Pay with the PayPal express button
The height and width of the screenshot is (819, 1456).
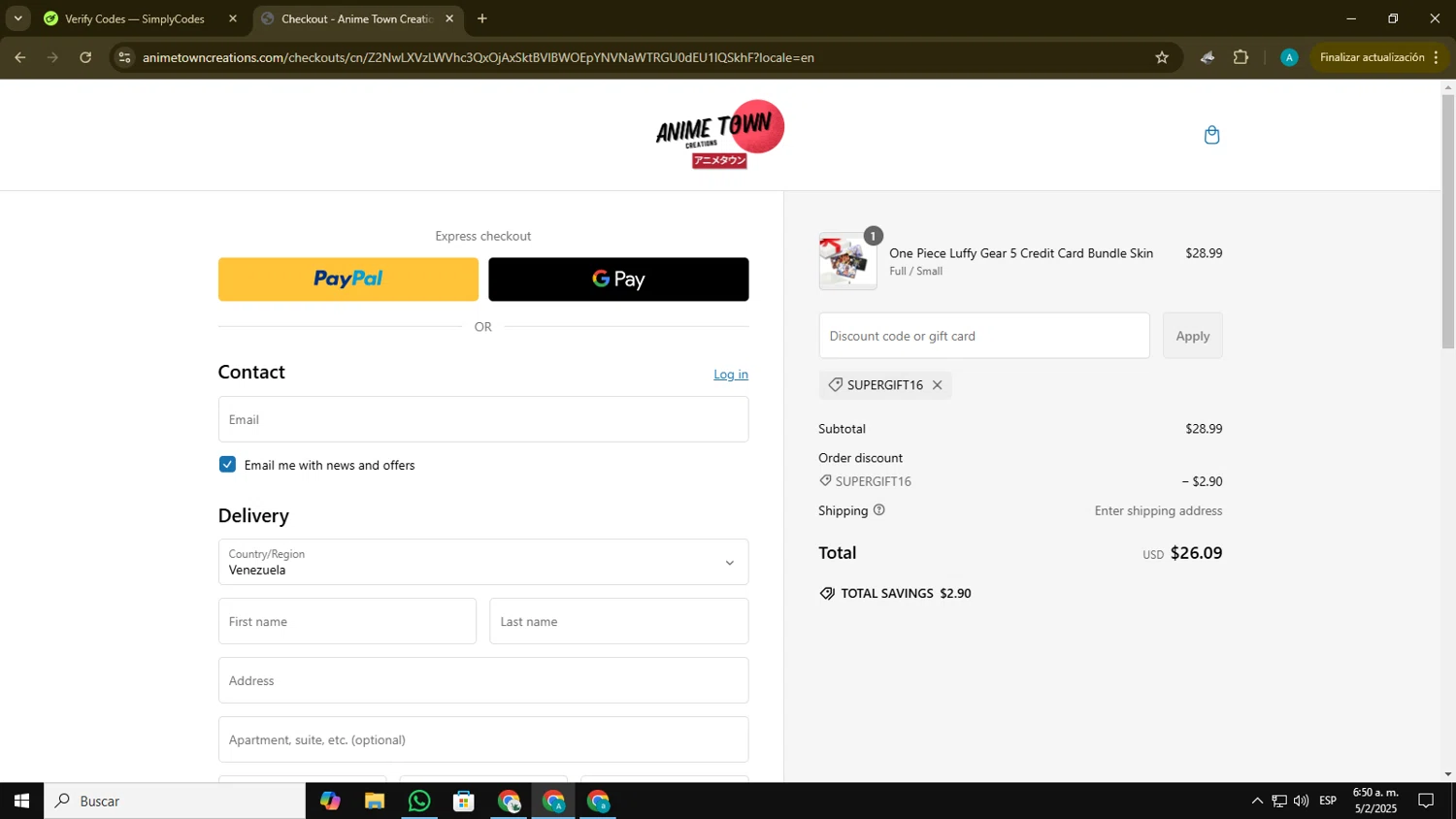coord(348,279)
